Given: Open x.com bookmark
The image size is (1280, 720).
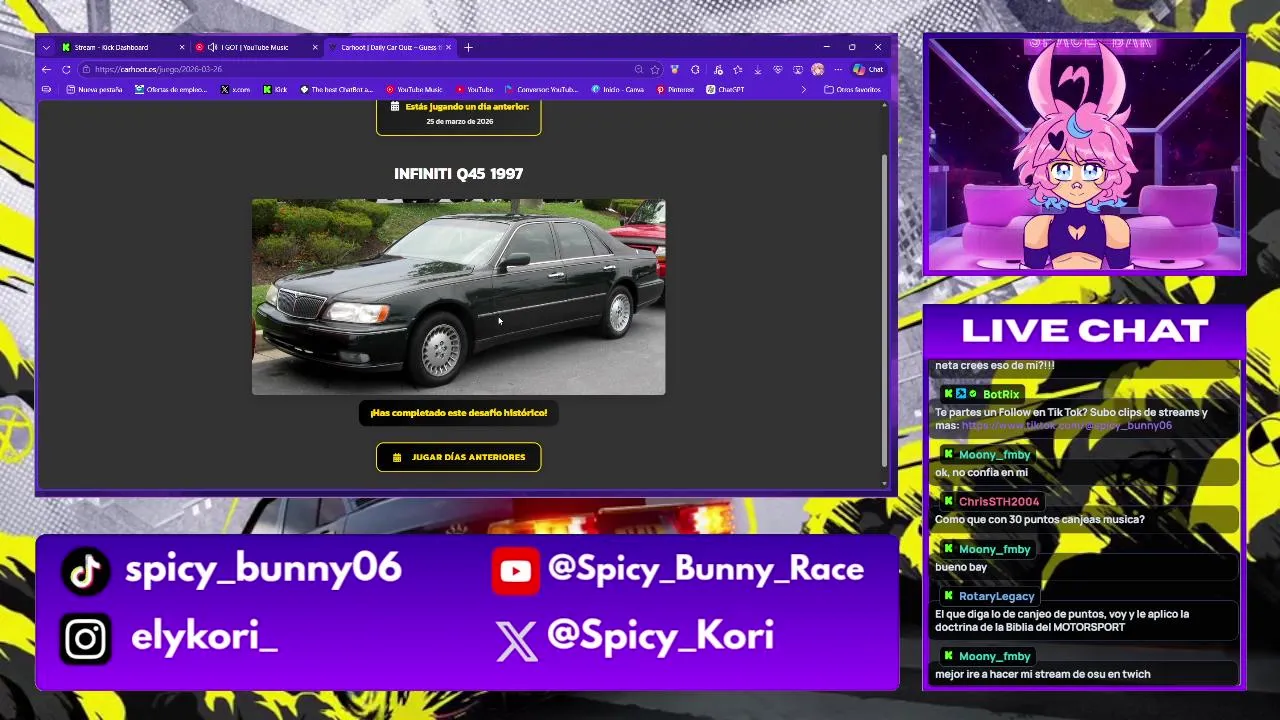Looking at the screenshot, I should (x=236, y=89).
